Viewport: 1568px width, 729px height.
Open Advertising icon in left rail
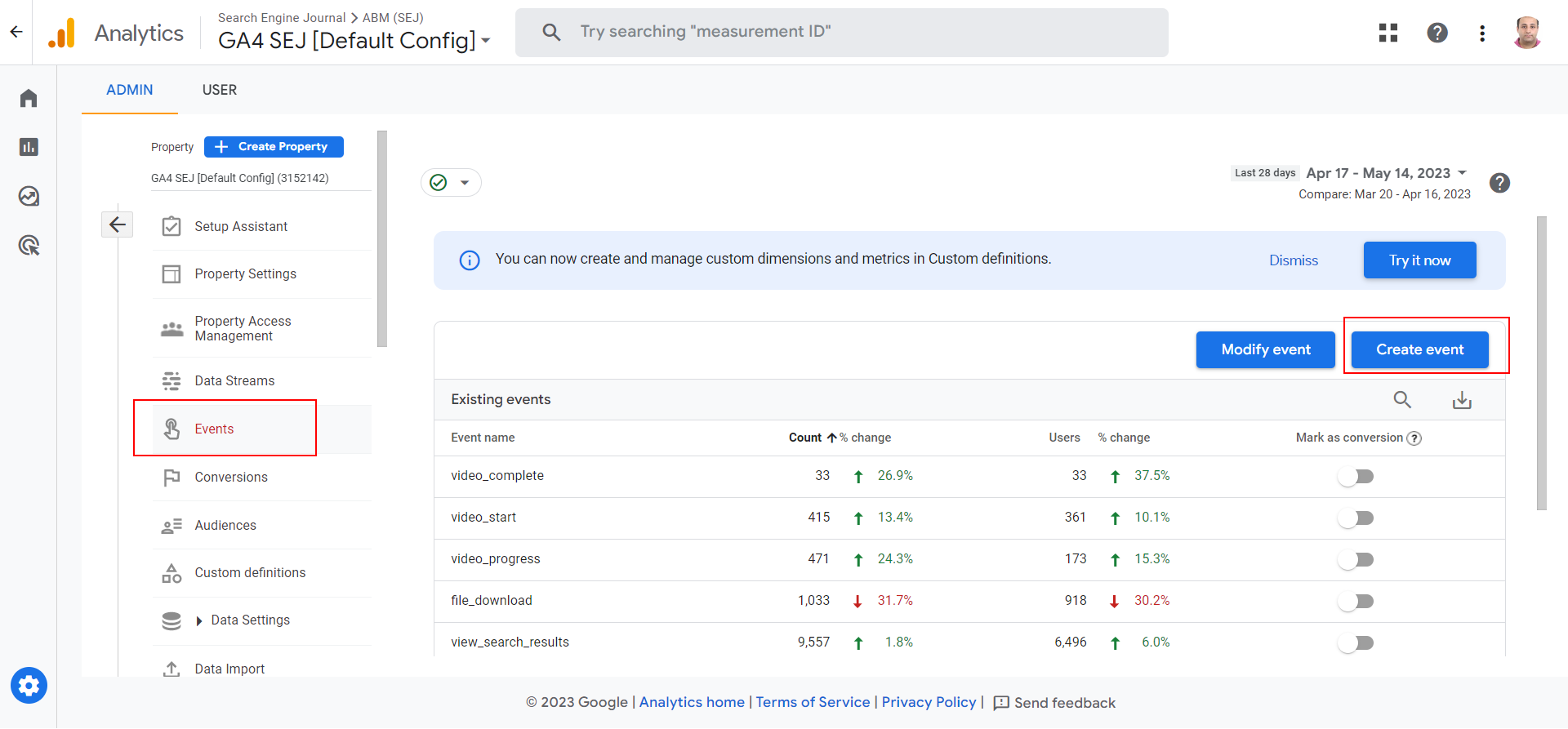click(29, 245)
